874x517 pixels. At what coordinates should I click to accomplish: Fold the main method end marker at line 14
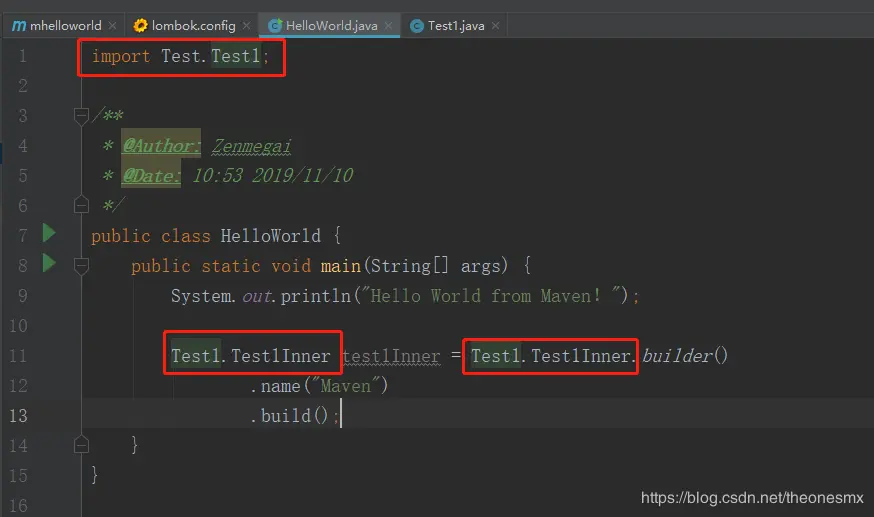tap(81, 445)
